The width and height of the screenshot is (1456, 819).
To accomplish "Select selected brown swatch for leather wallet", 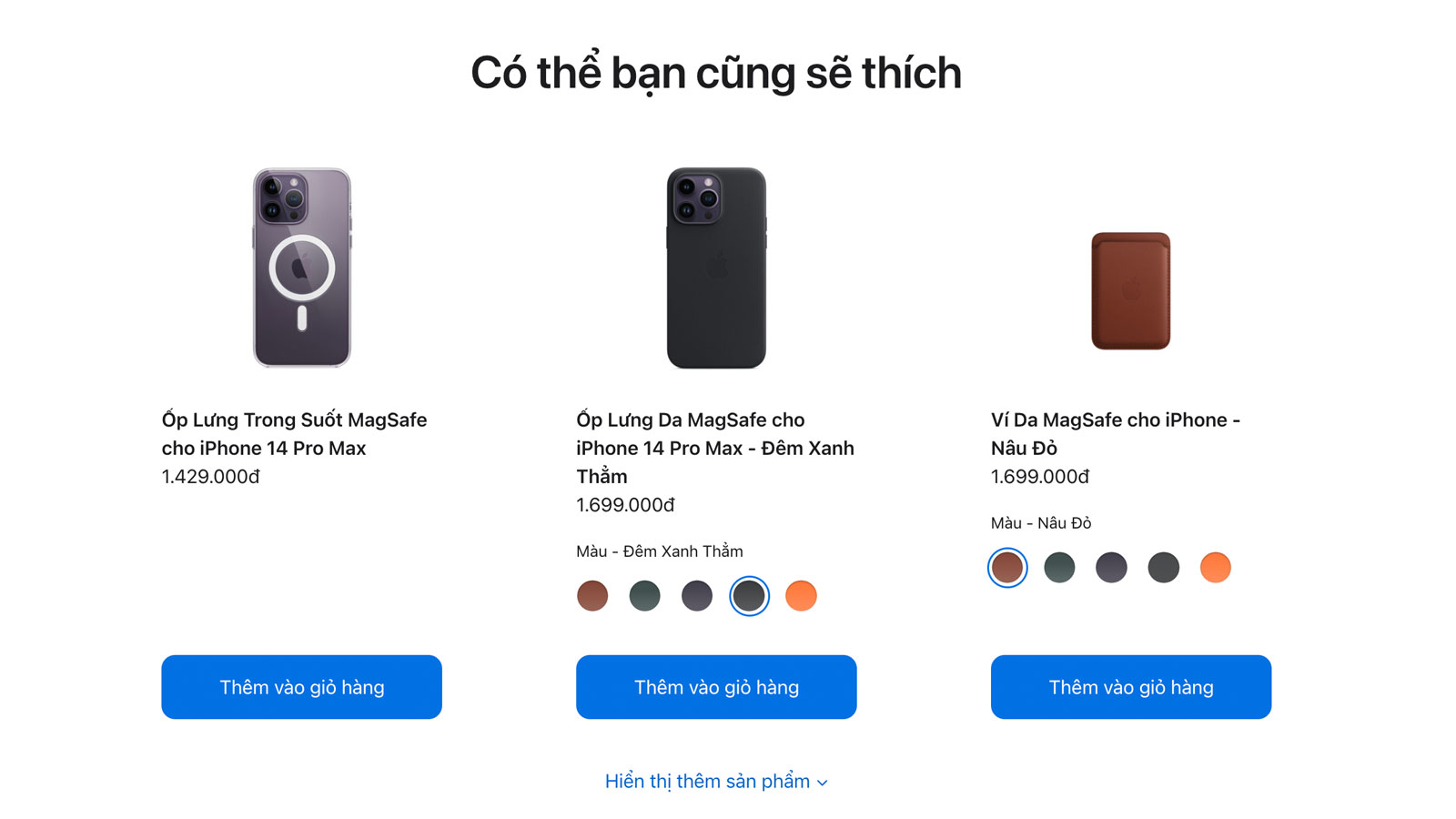I will pyautogui.click(x=1007, y=568).
